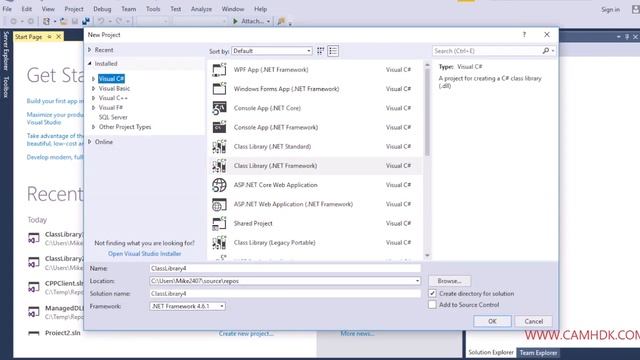The width and height of the screenshot is (640, 360).
Task: Open the Project menu
Action: (74, 9)
